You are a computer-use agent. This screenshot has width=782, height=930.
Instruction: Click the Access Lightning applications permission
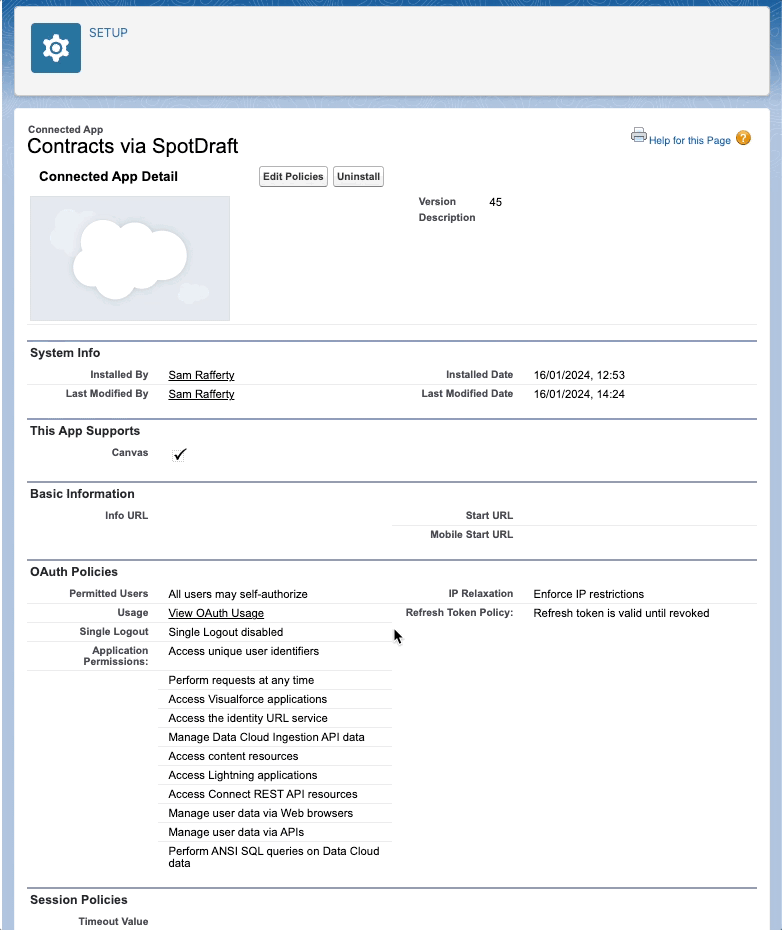click(243, 775)
